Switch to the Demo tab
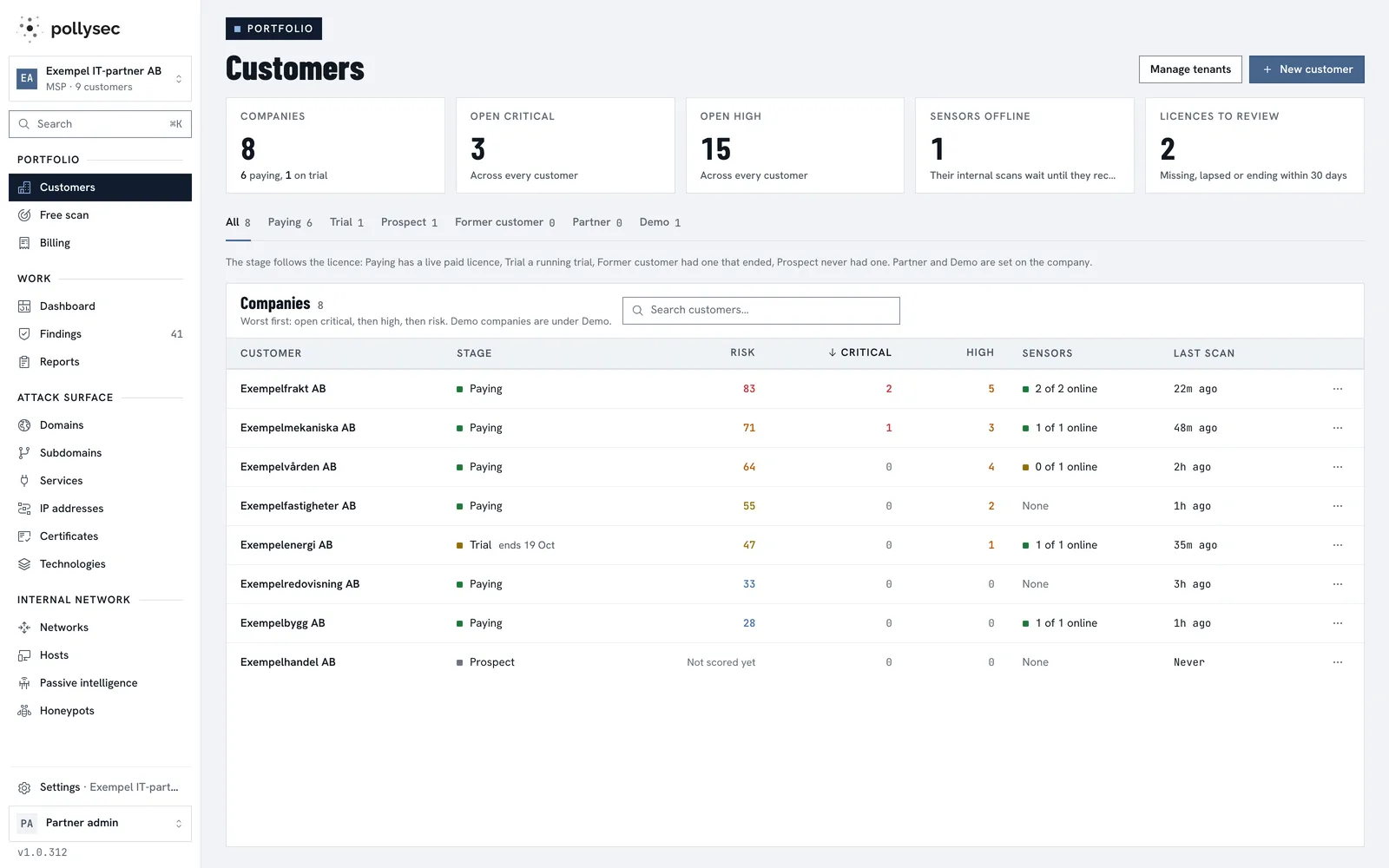Screen dimensions: 1389x868 point(660,223)
